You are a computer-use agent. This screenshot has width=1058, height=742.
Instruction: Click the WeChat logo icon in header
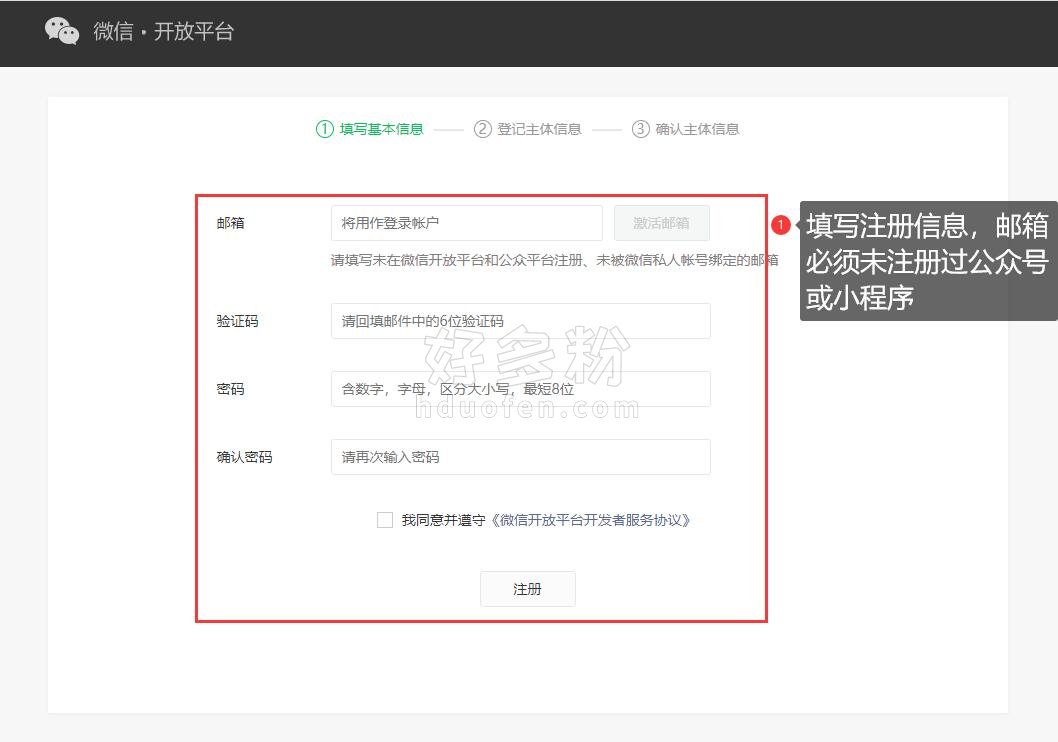click(62, 31)
